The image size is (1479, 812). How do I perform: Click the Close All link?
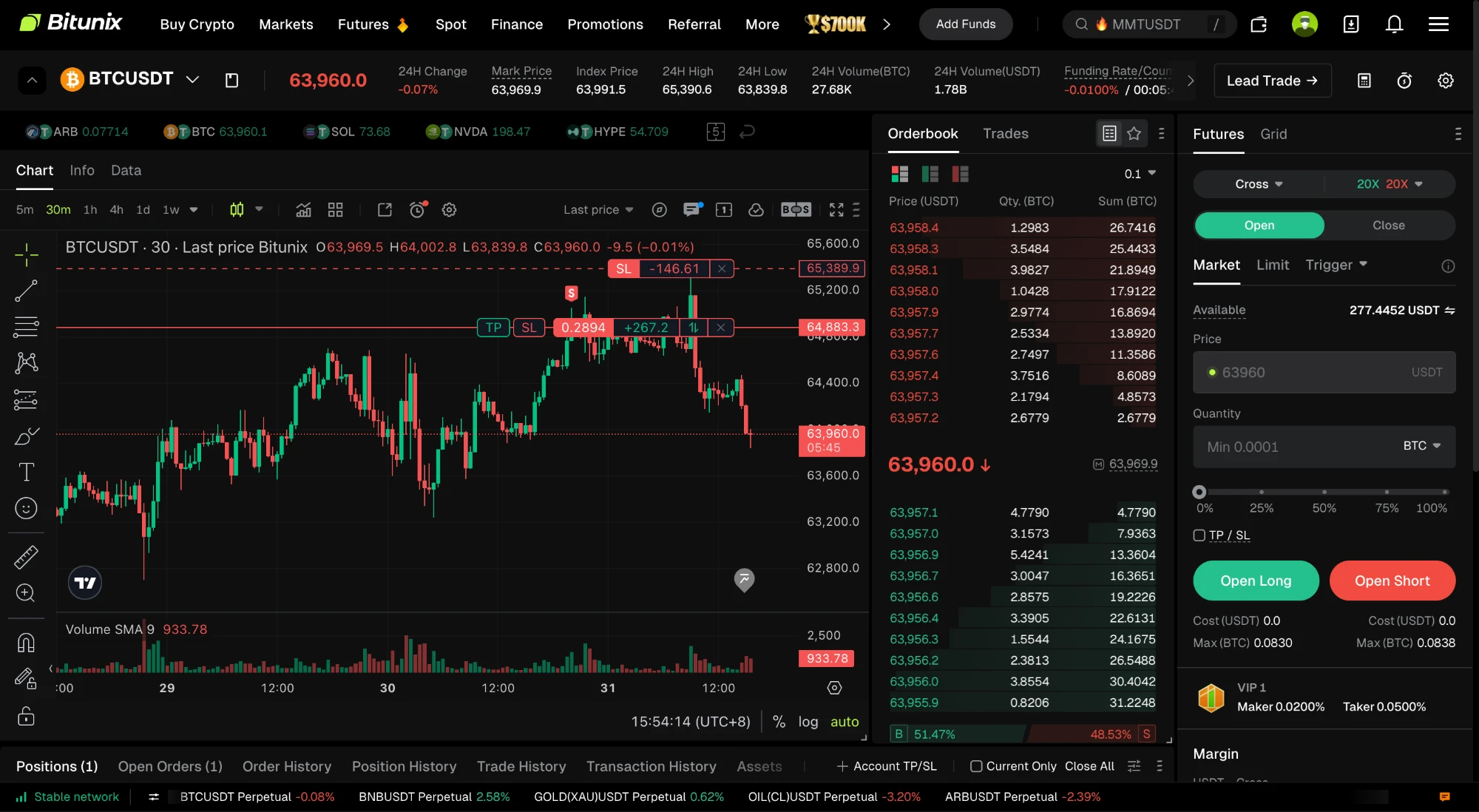point(1089,766)
